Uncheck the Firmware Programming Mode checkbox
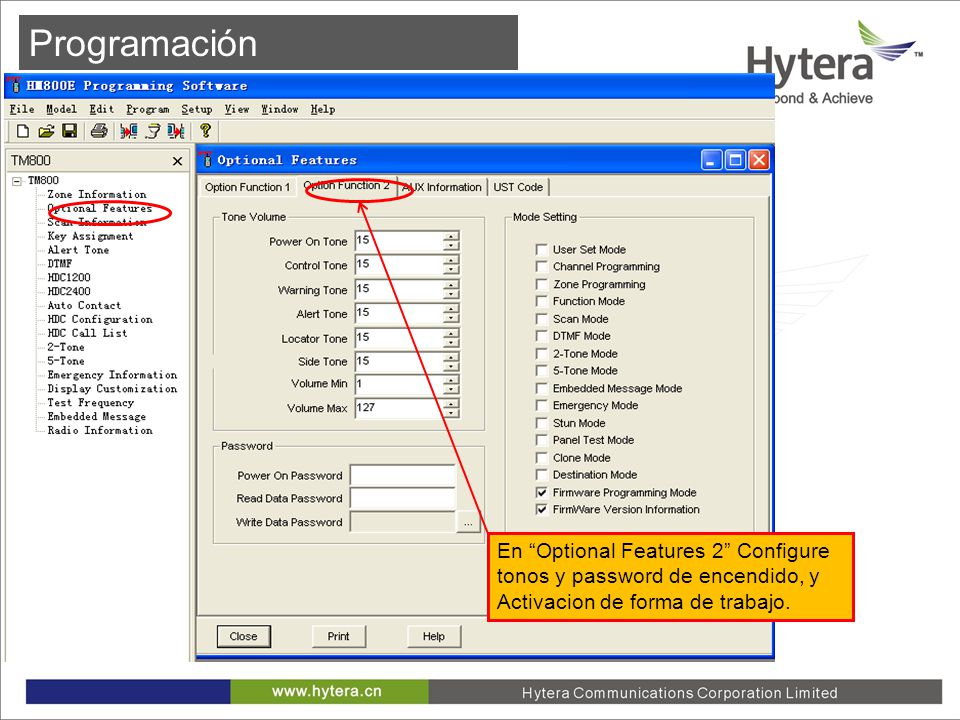This screenshot has height=720, width=960. 541,493
